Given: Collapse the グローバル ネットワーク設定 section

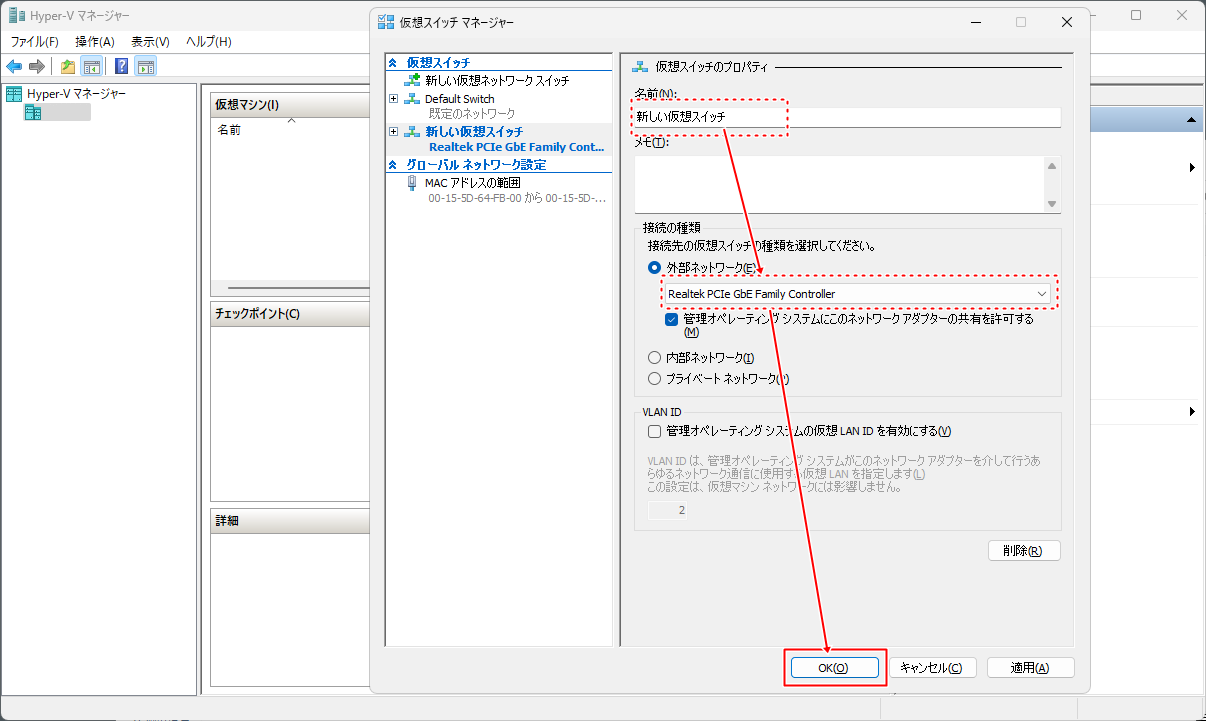Looking at the screenshot, I should coord(392,165).
